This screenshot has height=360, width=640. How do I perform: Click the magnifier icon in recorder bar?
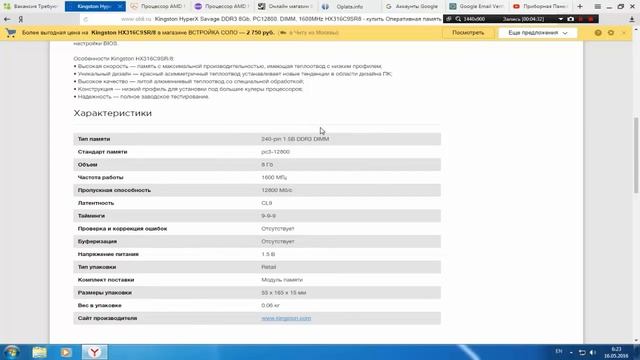point(458,19)
